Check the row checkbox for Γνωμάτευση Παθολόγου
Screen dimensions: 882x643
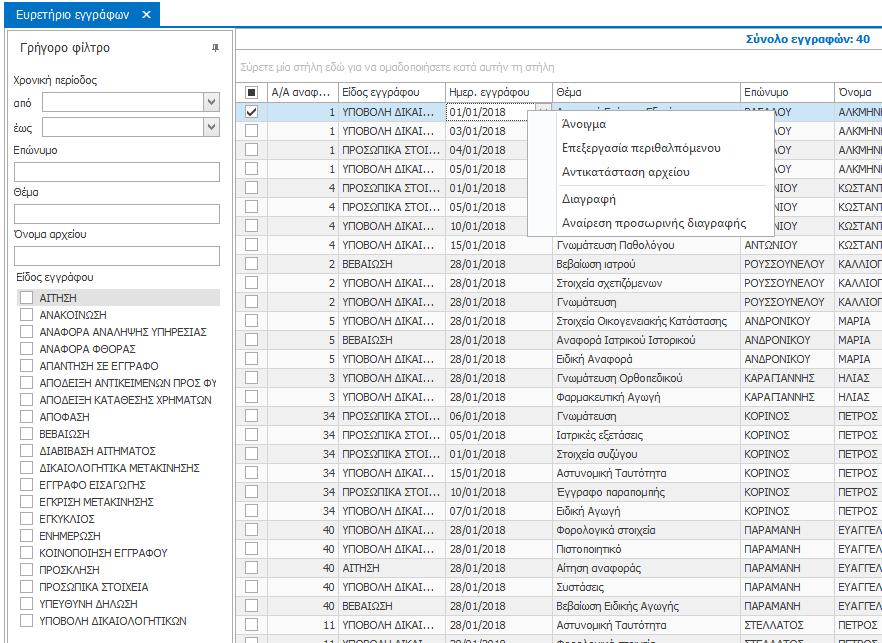point(251,245)
